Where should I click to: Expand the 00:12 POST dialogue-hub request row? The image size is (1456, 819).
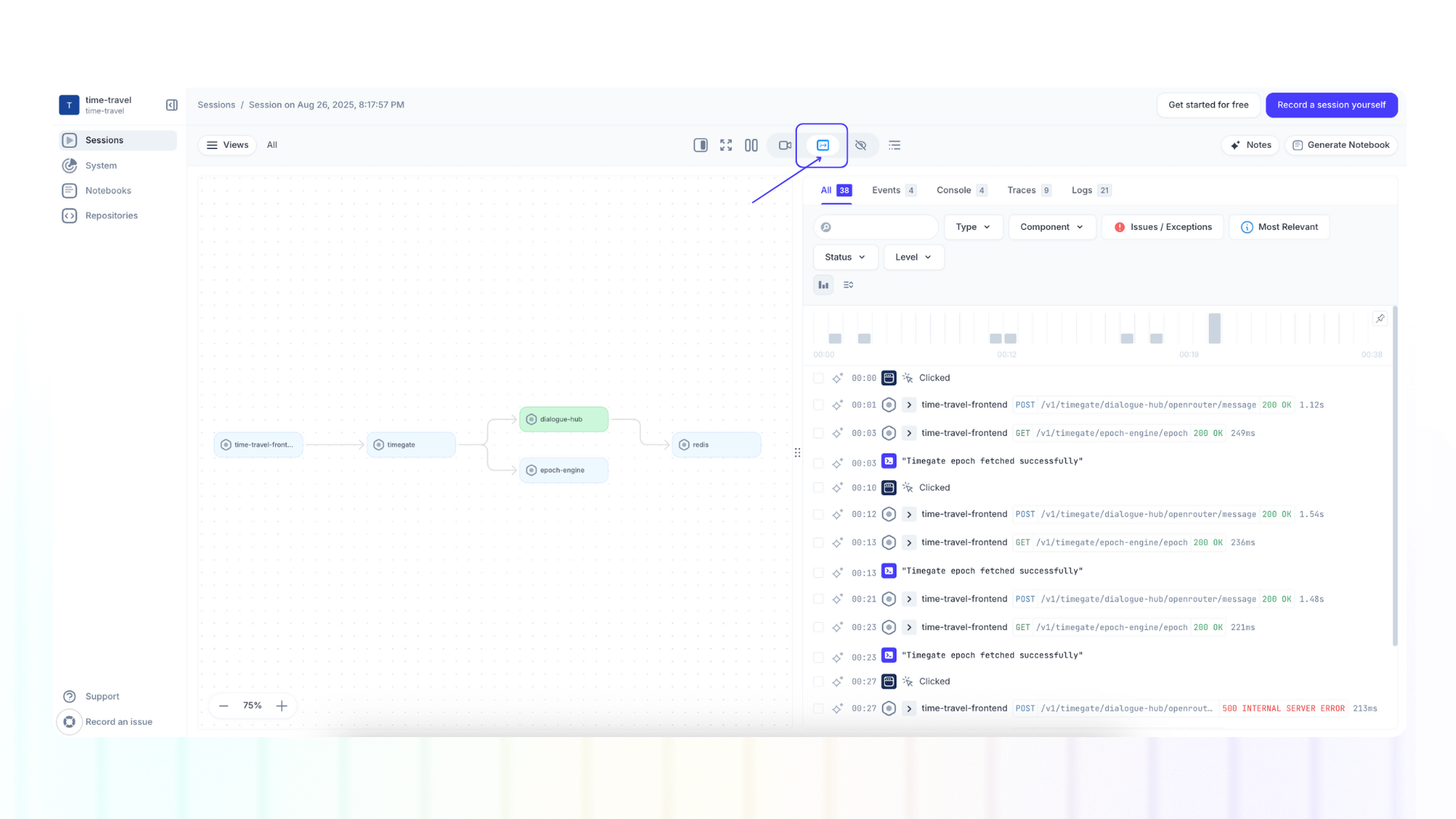(908, 514)
